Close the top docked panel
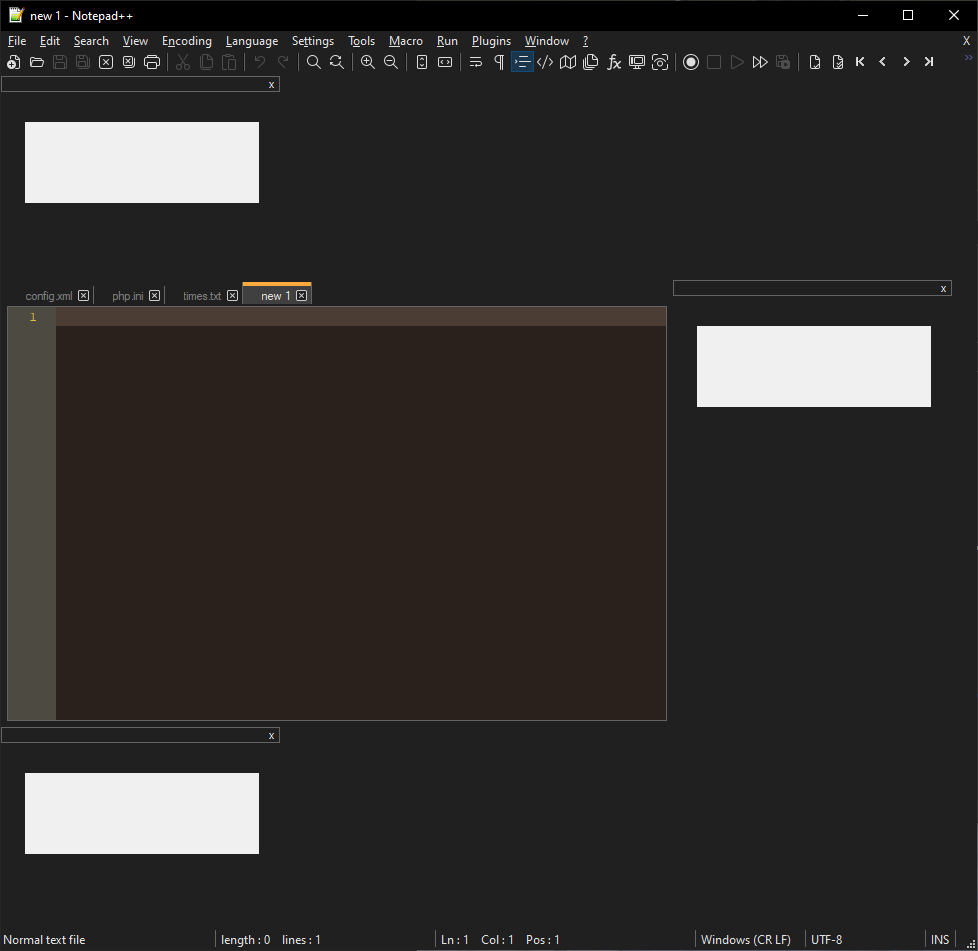This screenshot has width=978, height=951. 271,85
